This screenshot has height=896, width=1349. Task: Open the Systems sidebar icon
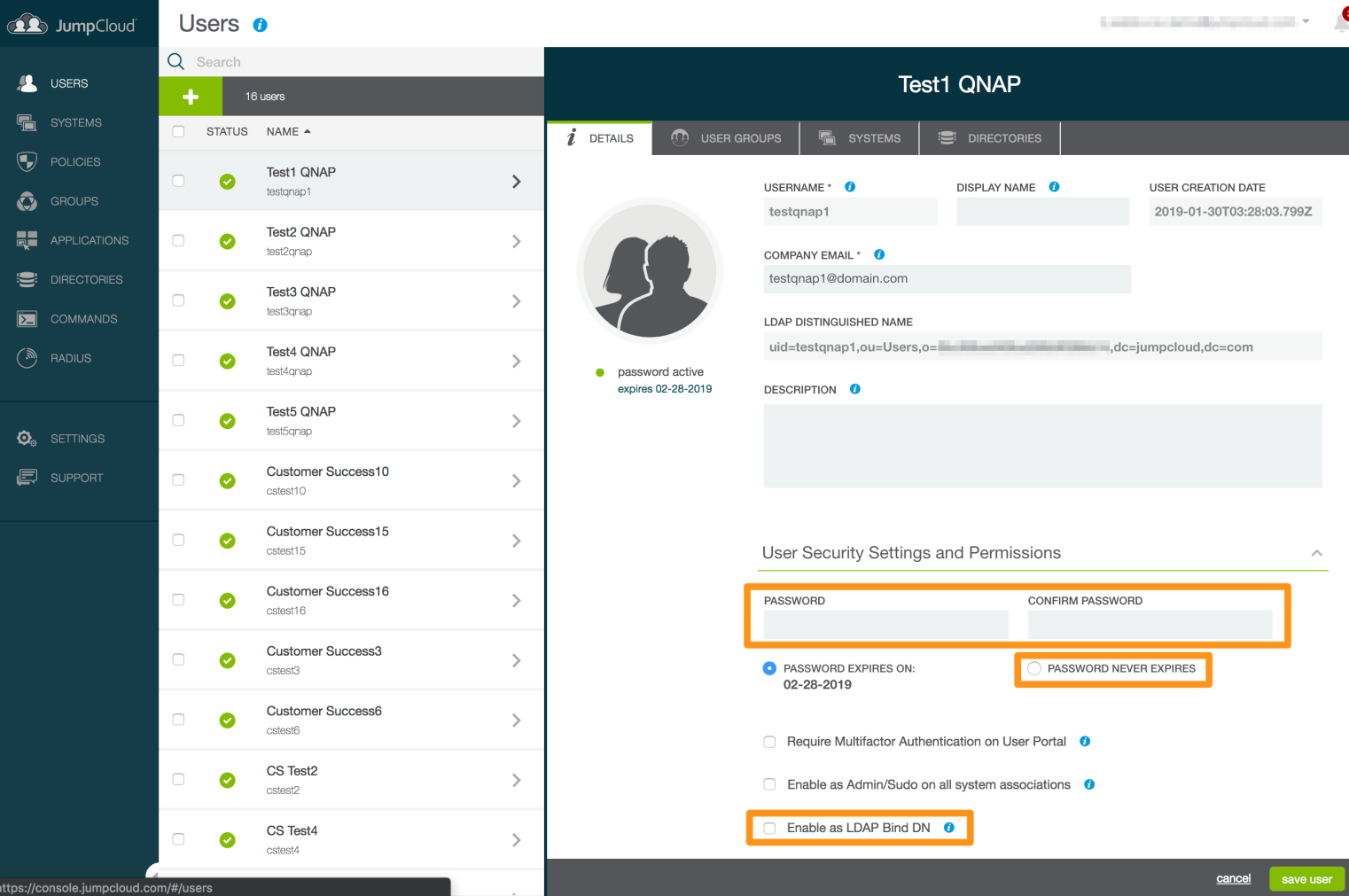point(27,122)
